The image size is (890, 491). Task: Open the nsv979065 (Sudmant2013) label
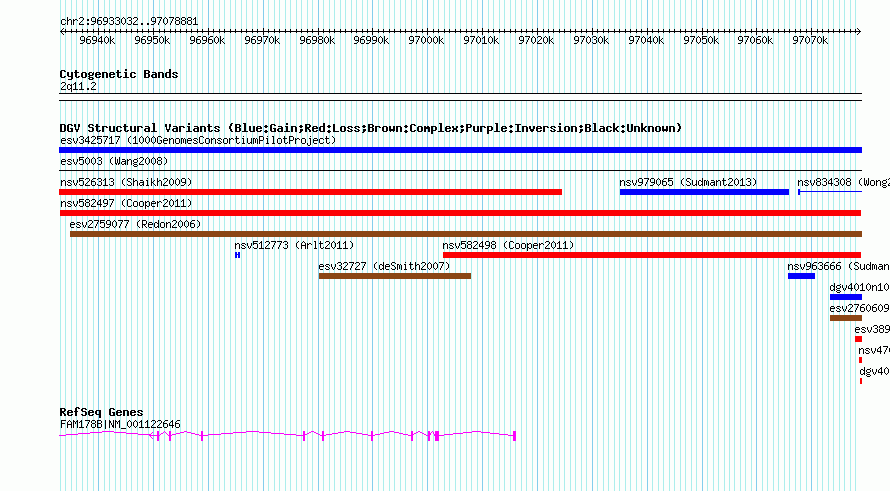click(688, 182)
